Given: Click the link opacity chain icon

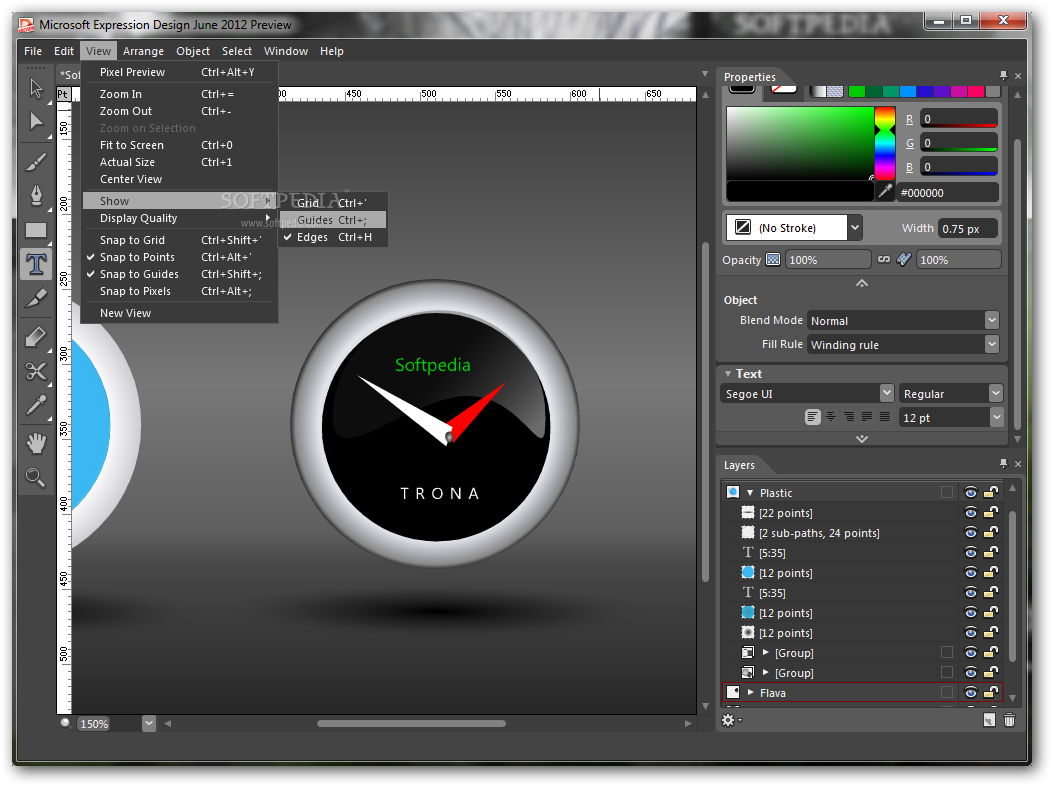Looking at the screenshot, I should pyautogui.click(x=884, y=260).
